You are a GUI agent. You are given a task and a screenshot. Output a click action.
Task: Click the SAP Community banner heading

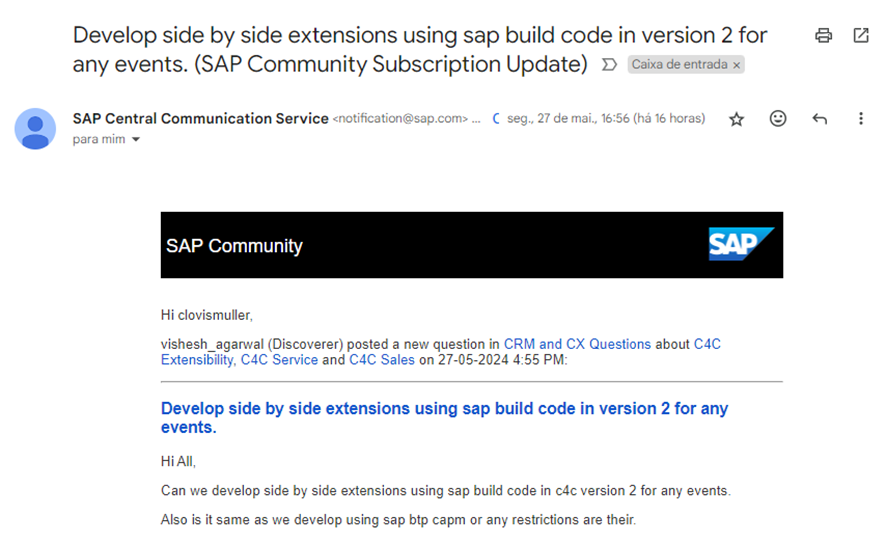pos(234,246)
